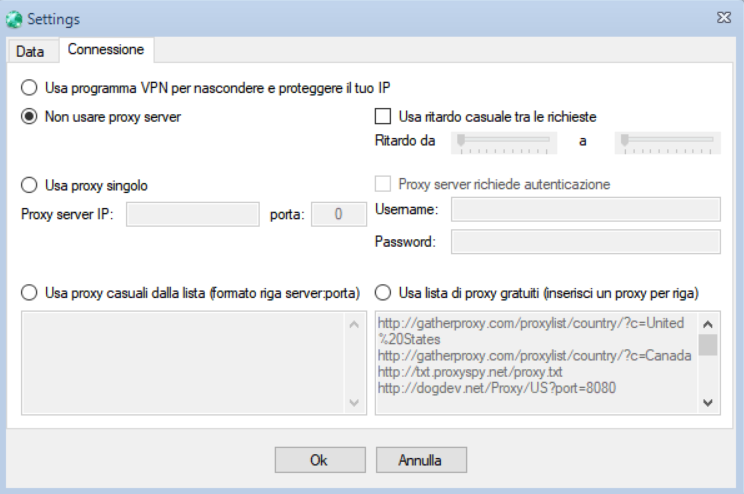Click down arrow of free proxy list scrollbar
Viewport: 744px width, 494px height.
(x=708, y=403)
